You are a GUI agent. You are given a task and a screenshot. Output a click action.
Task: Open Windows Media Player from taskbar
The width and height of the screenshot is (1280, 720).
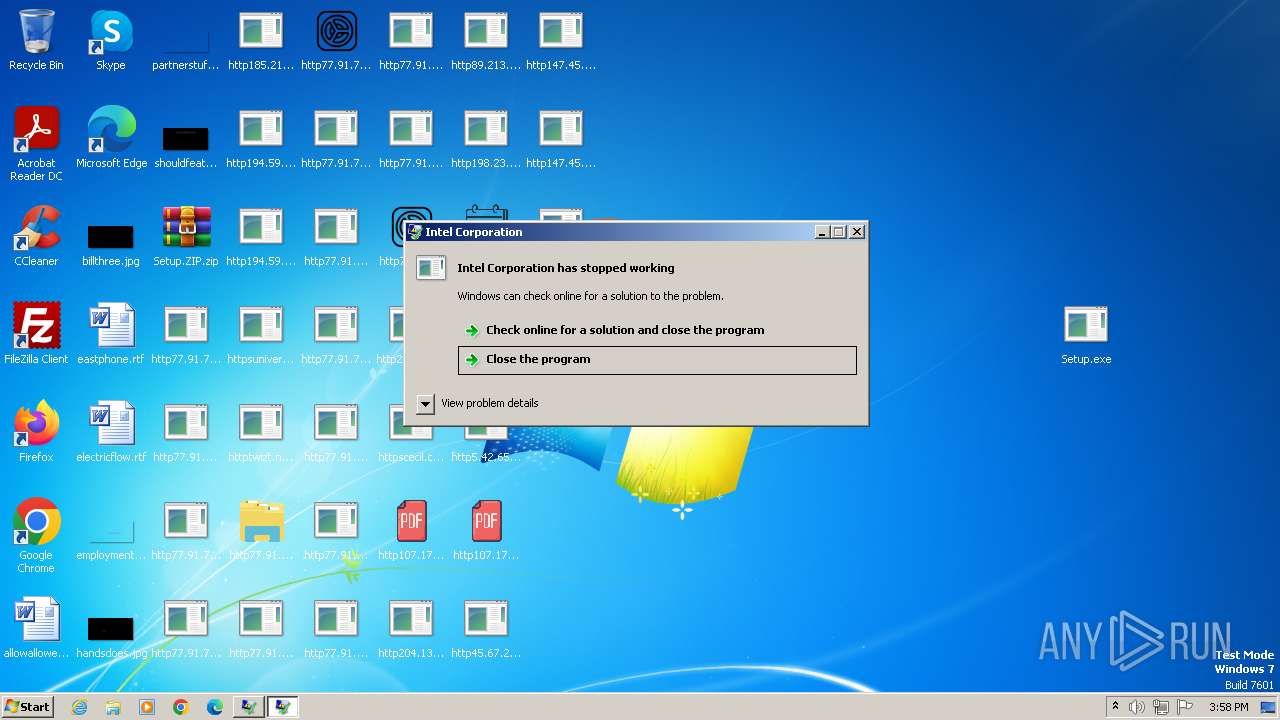pyautogui.click(x=147, y=707)
